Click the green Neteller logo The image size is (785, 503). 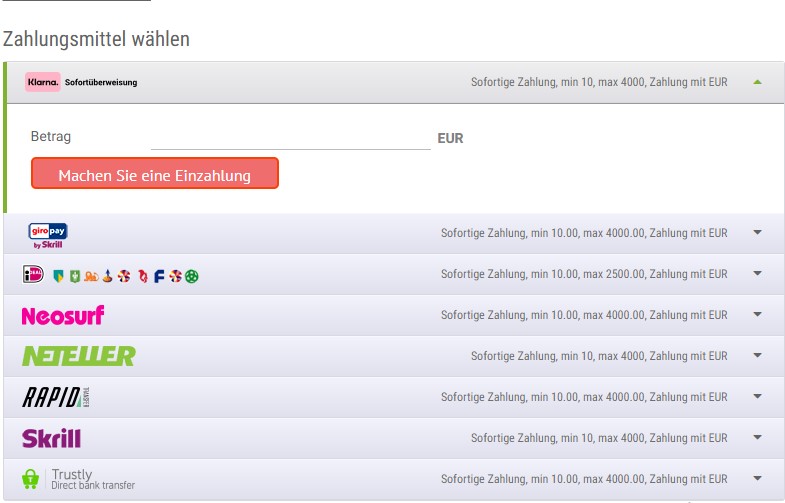(79, 356)
